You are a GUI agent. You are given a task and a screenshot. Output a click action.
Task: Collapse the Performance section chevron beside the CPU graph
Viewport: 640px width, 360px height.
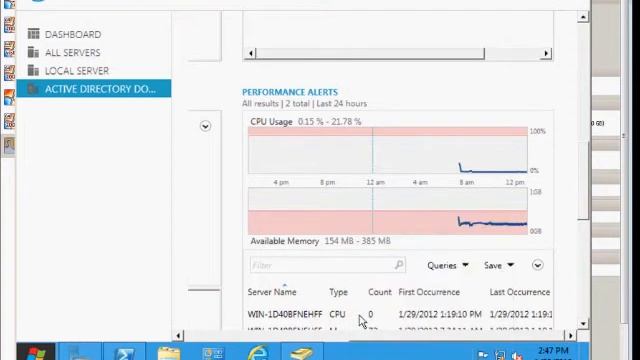(205, 126)
